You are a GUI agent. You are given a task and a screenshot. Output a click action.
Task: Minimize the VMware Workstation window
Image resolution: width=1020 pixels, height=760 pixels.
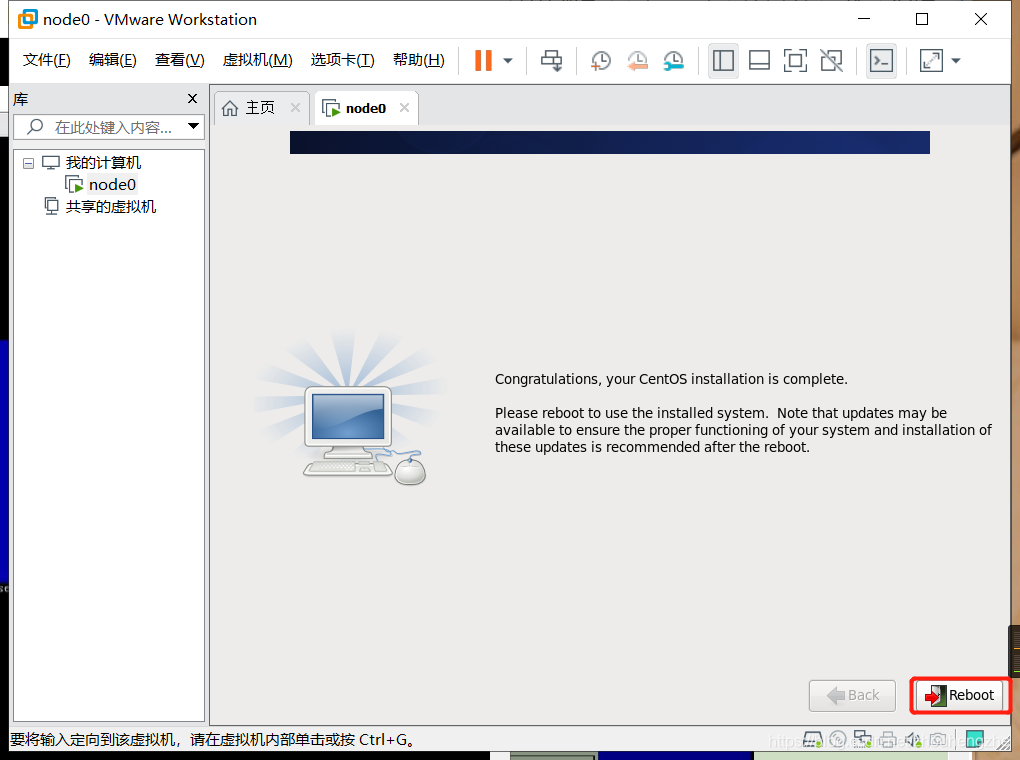864,19
